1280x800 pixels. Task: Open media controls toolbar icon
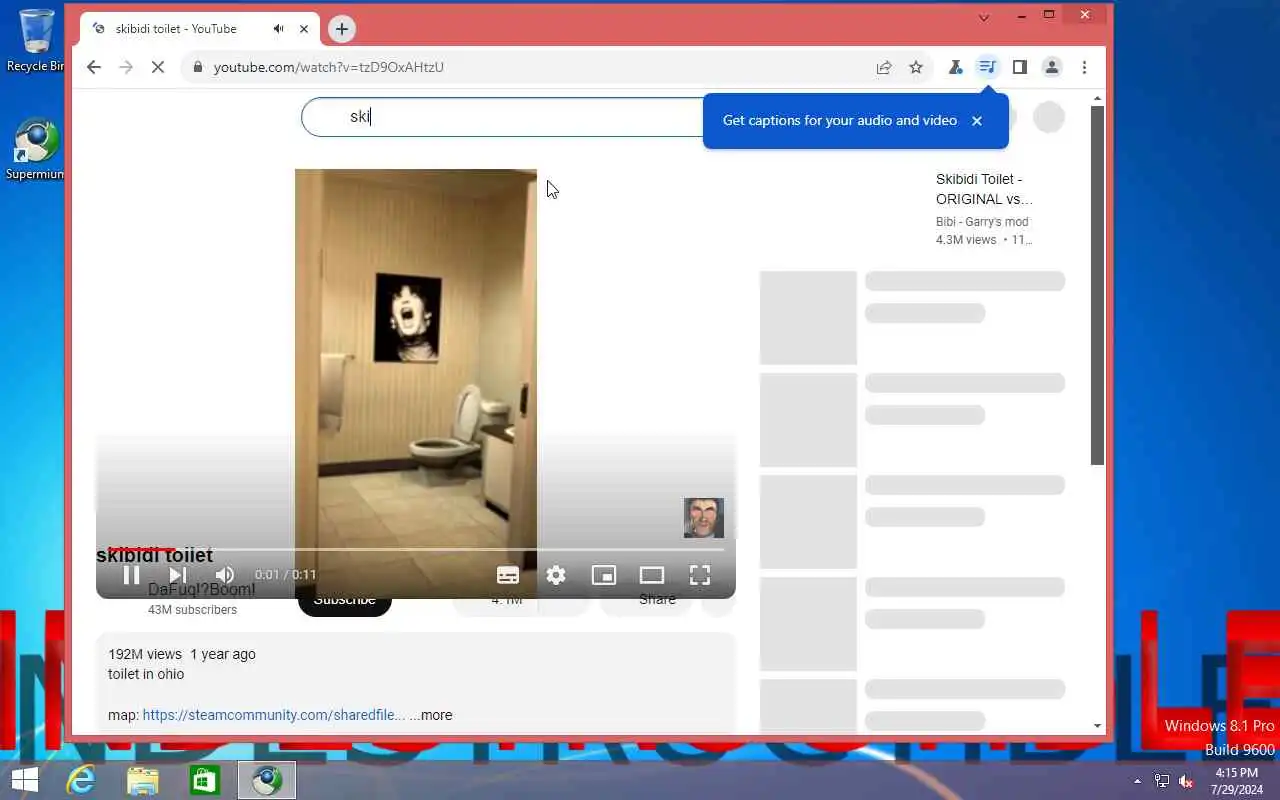(987, 67)
